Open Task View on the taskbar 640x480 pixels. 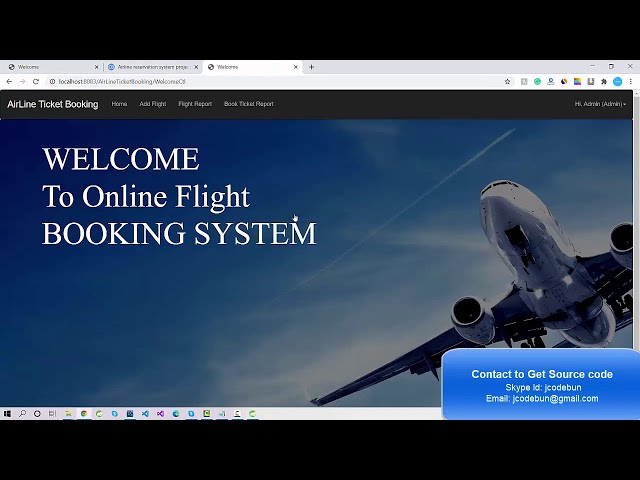tap(52, 413)
